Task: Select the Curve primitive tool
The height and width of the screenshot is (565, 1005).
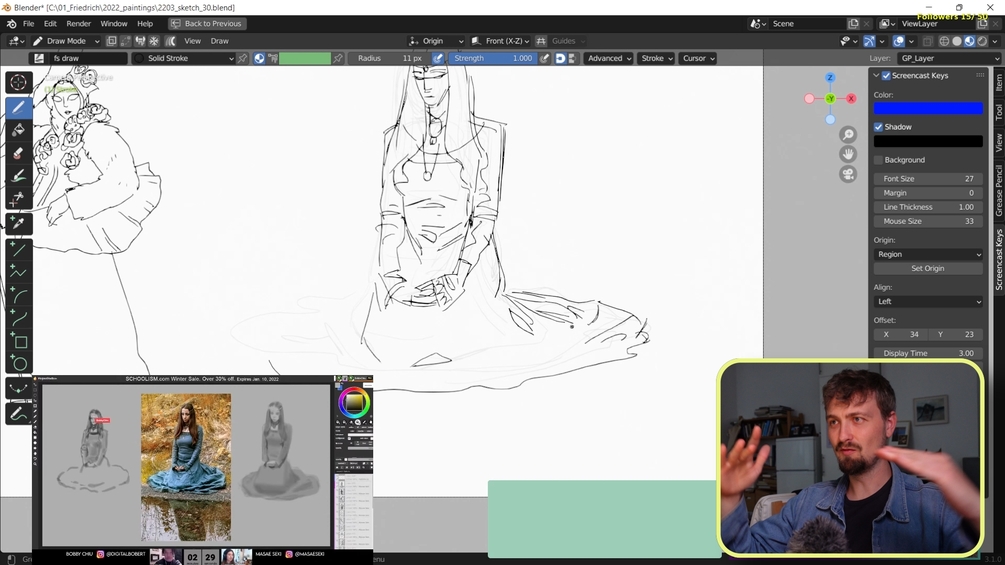Action: coord(18,318)
